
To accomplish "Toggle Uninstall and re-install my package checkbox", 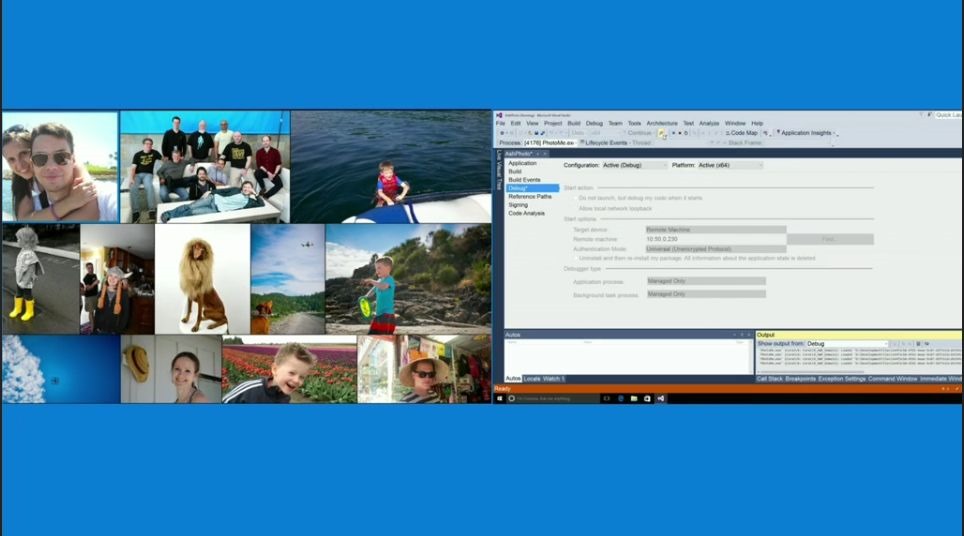I will 575,258.
